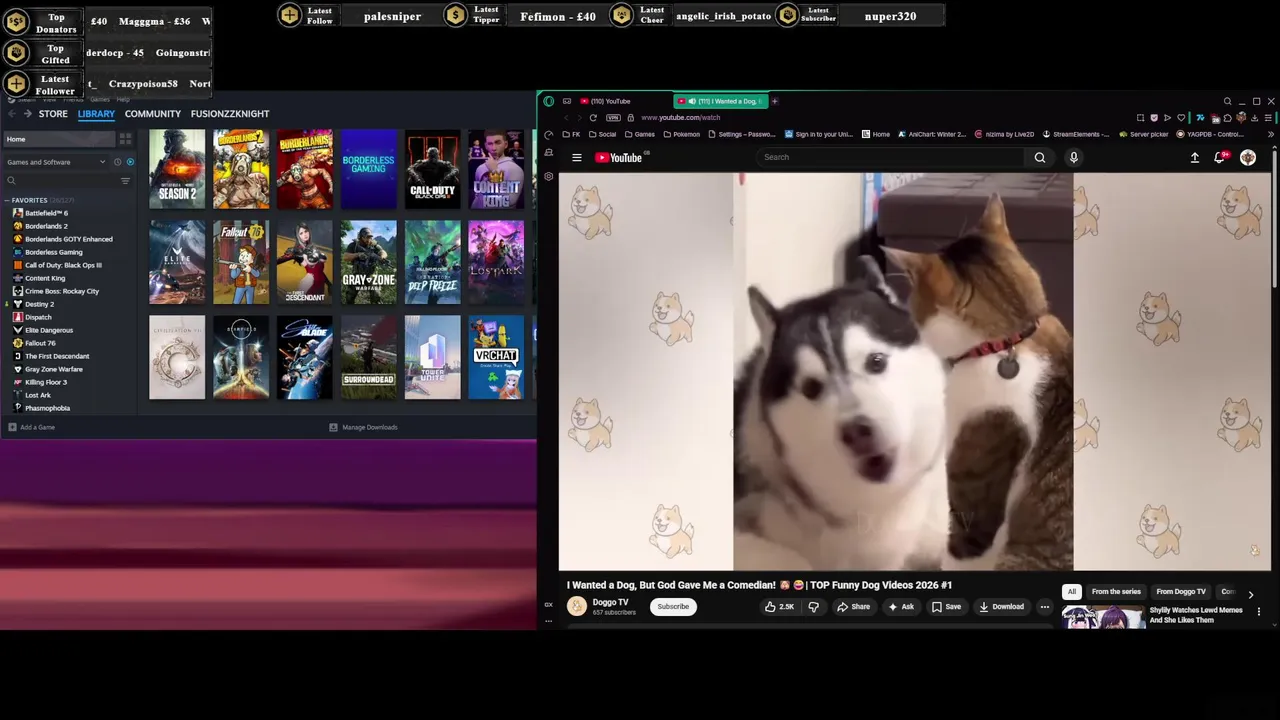This screenshot has width=1280, height=720.
Task: Expand hidden bookmarks with double chevron
Action: point(1270,134)
